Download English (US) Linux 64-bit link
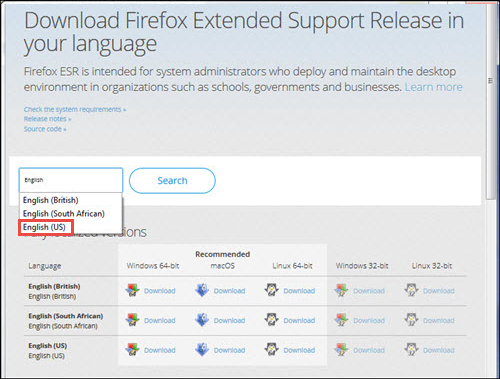This screenshot has width=500, height=379. 299,350
